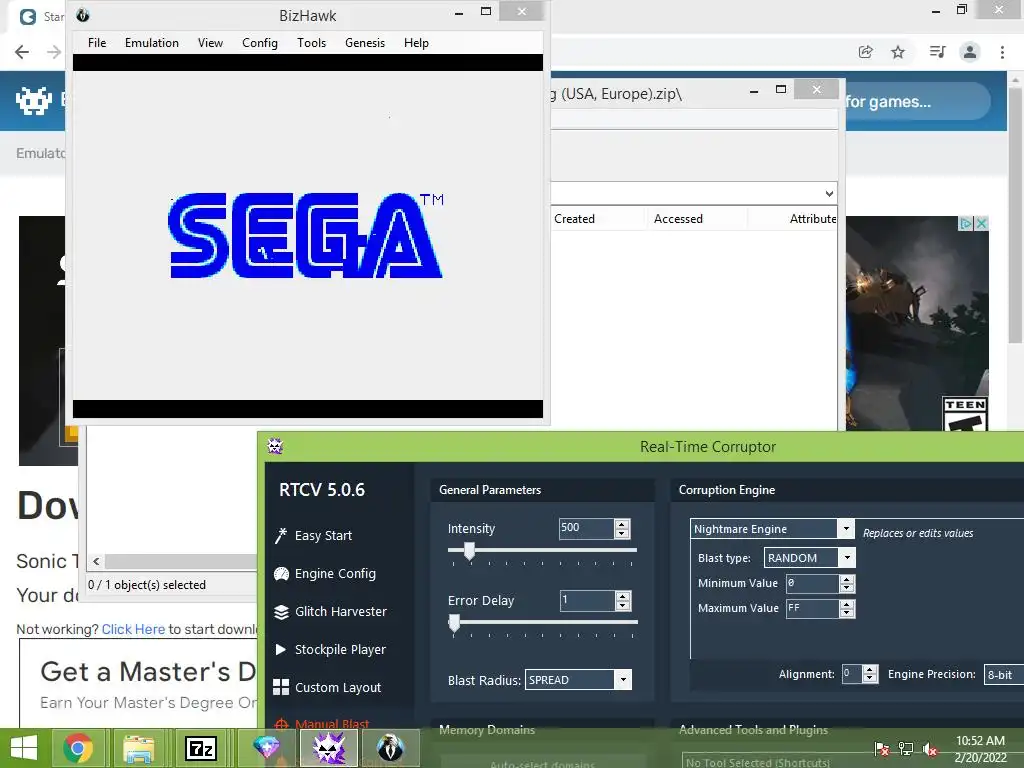Open the Genesis menu in BizHawk

365,43
